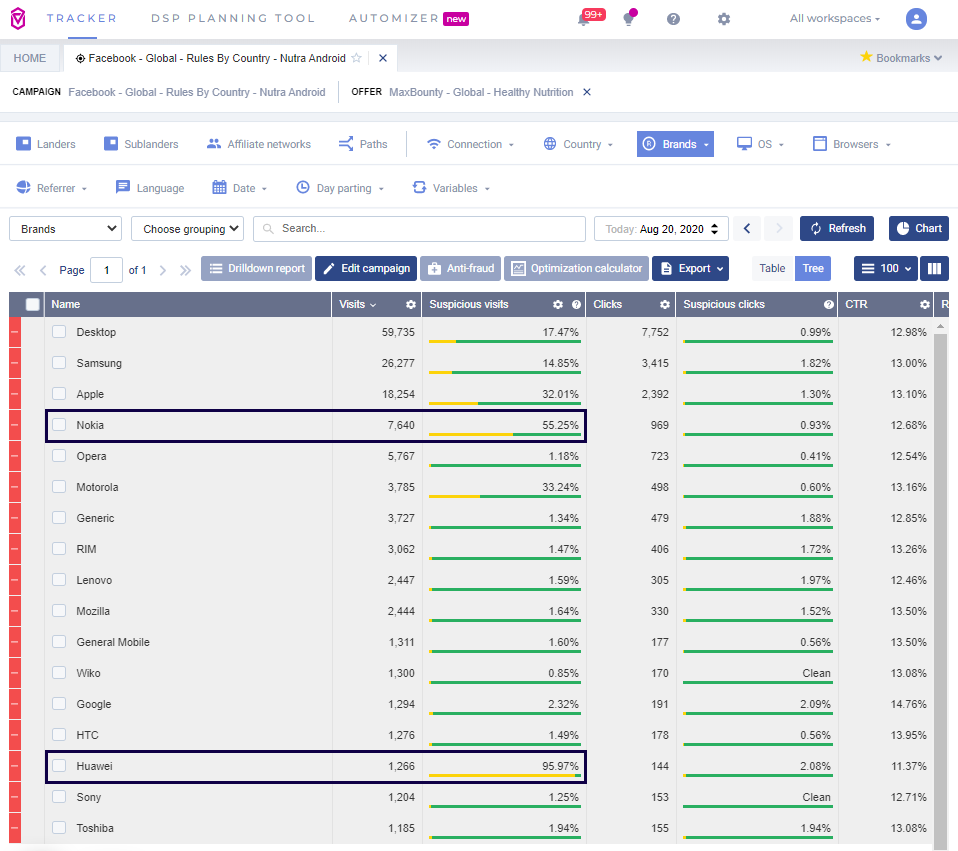Viewport: 958px width, 851px height.
Task: Click the column layout icon button
Action: pos(935,268)
